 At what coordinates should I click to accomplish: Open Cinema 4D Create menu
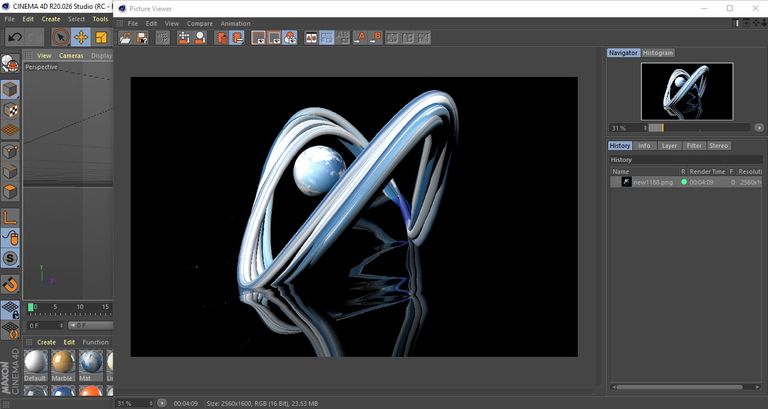tap(51, 19)
